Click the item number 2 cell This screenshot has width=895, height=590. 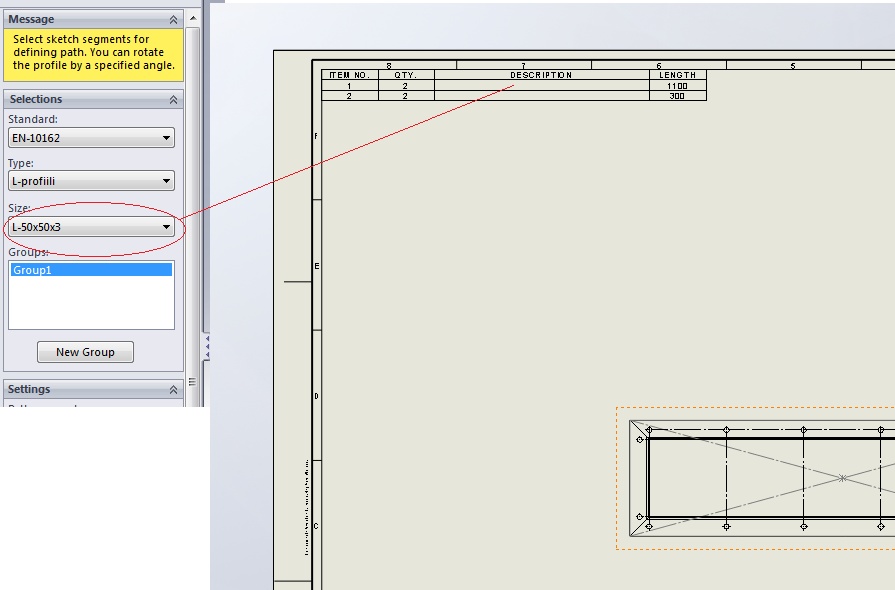350,96
